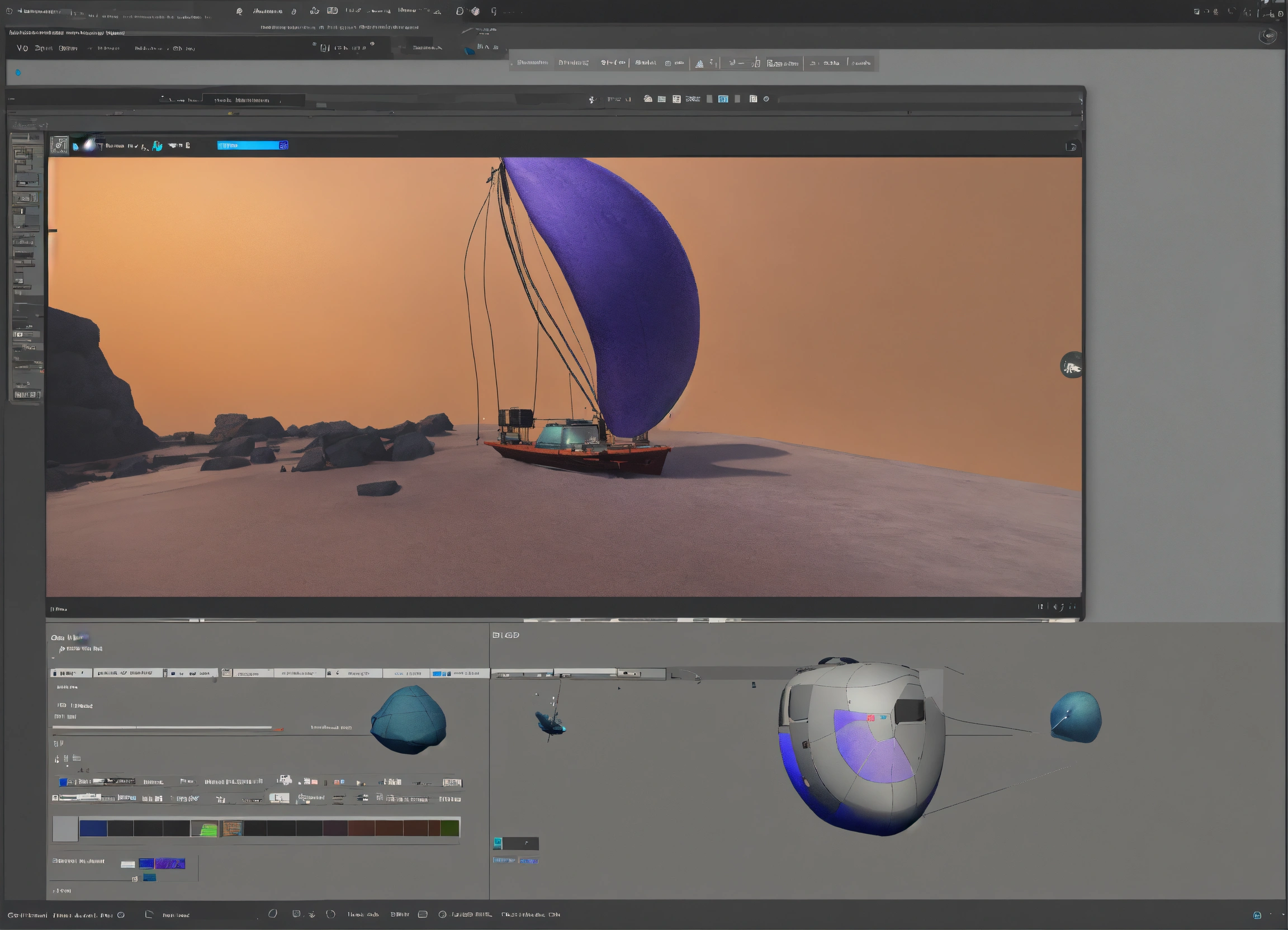Toggle the small blue dot below the top menu
Viewport: 1288px width, 930px height.
pyautogui.click(x=18, y=73)
